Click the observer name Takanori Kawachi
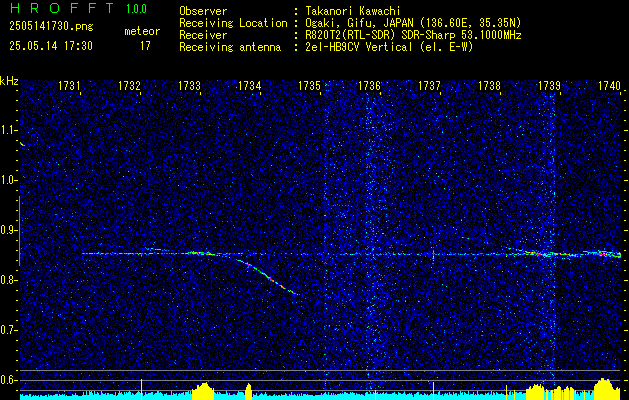The image size is (629, 400). coord(353,11)
